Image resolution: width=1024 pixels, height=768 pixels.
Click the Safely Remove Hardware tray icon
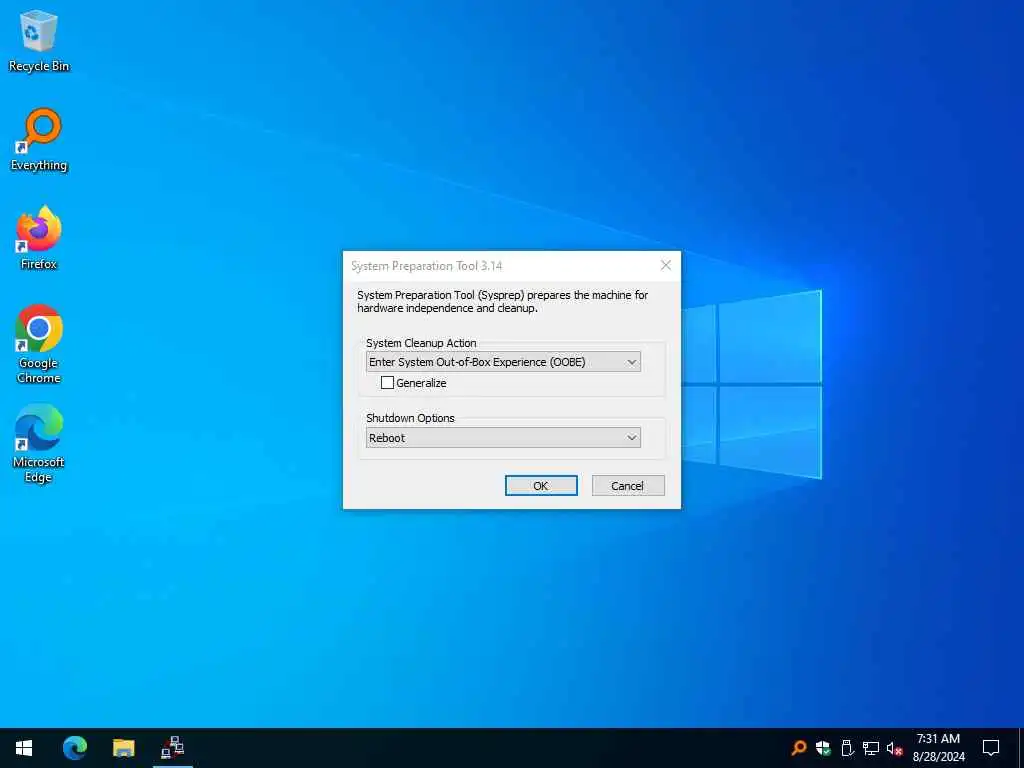(x=847, y=748)
